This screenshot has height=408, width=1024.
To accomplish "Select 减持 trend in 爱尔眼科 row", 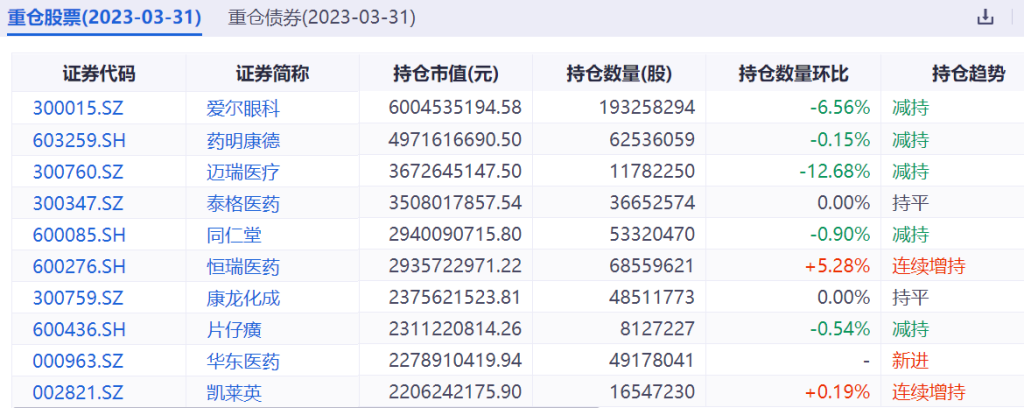I will 910,108.
